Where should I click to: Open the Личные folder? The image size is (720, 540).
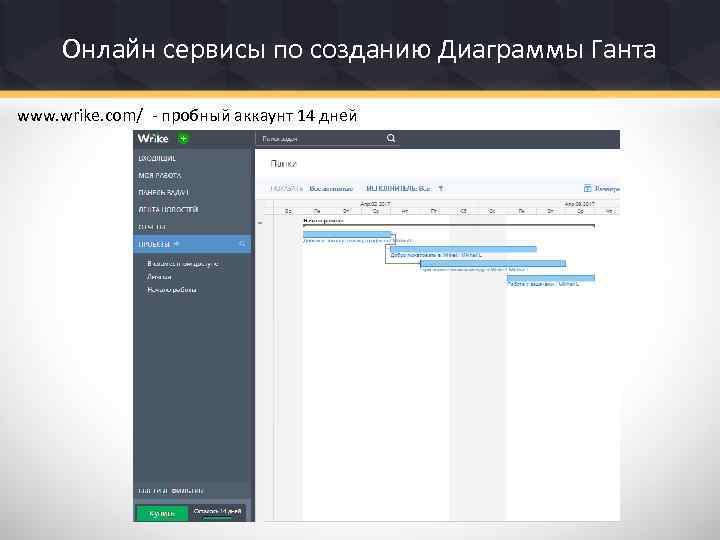pos(159,277)
